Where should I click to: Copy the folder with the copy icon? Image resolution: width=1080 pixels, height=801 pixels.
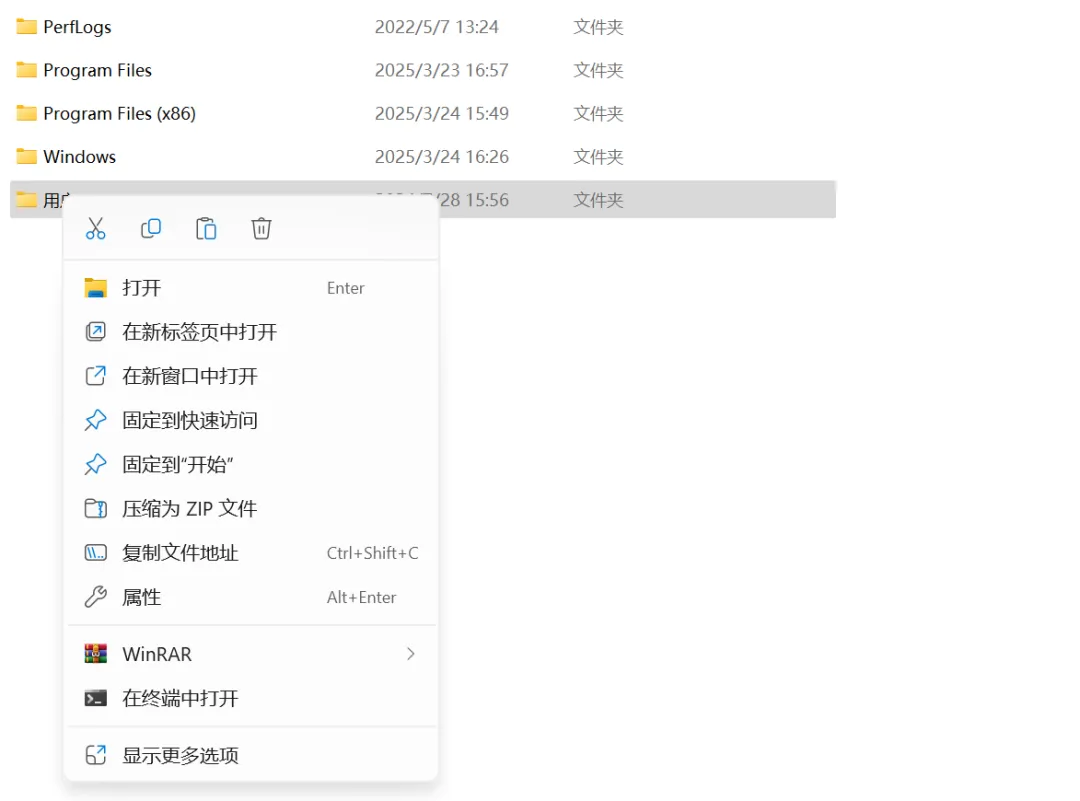pyautogui.click(x=151, y=228)
